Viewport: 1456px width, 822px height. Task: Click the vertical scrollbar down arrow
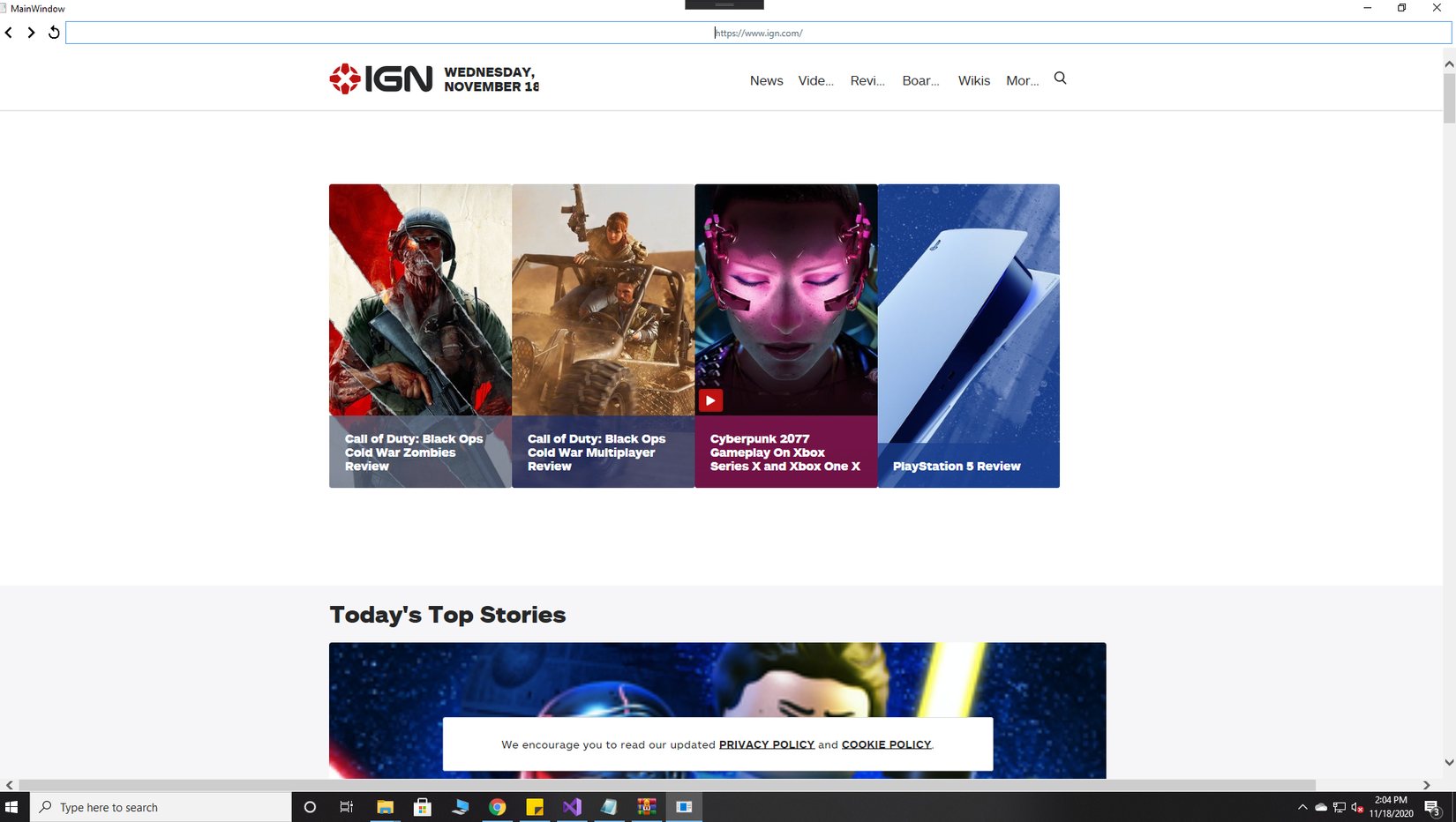(1449, 762)
